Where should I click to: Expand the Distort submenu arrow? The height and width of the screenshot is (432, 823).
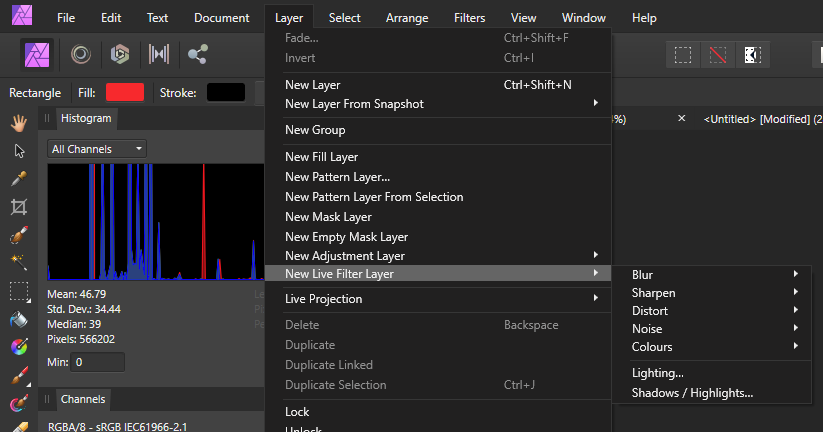click(796, 310)
